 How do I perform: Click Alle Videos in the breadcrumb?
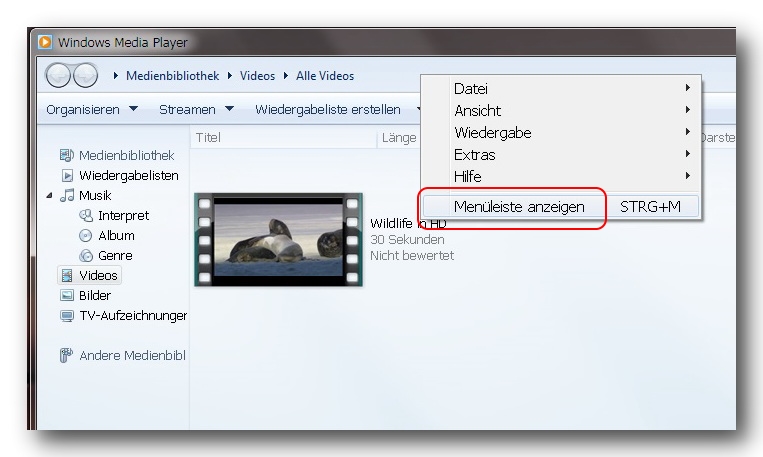pos(325,75)
